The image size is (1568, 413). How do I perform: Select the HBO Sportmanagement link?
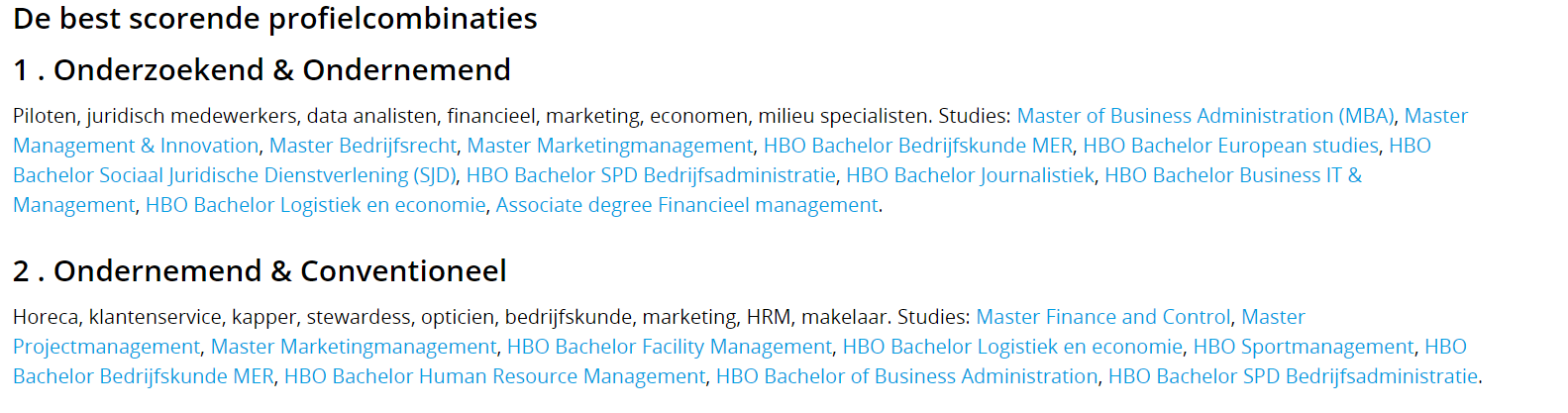click(1303, 347)
